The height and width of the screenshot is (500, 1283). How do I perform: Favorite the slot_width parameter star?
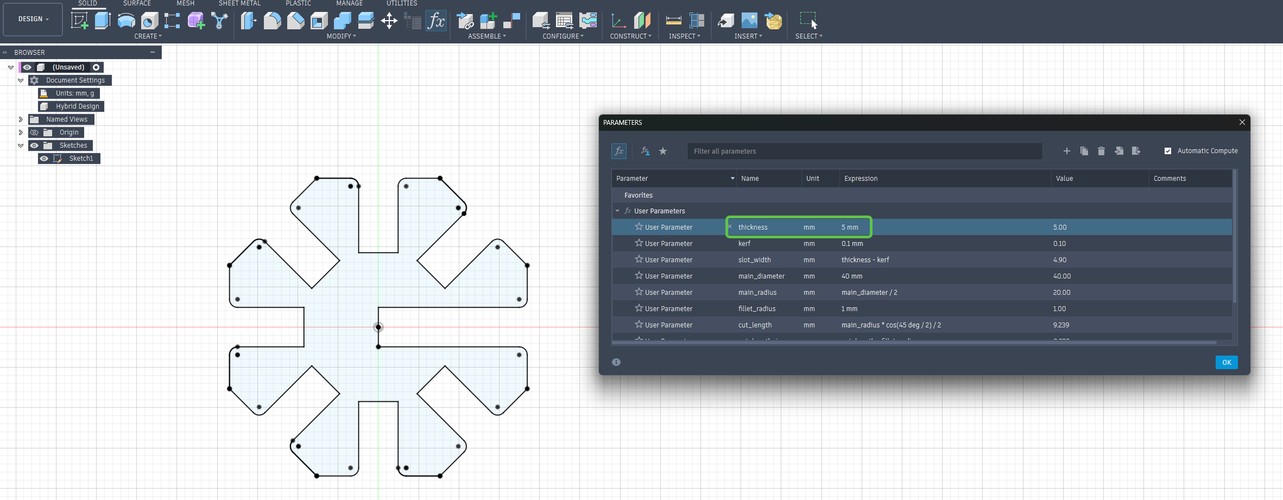(x=639, y=260)
